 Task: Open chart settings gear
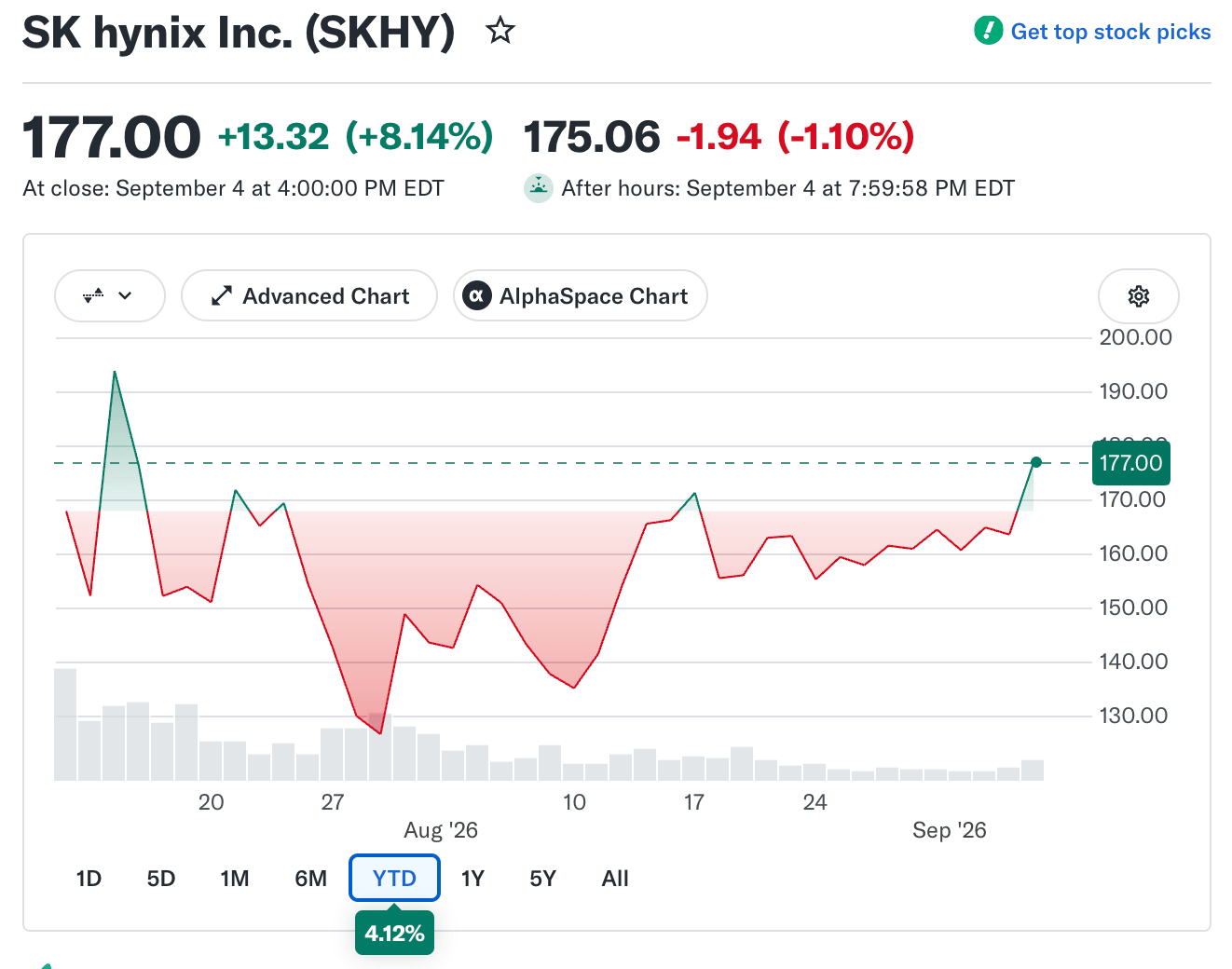[x=1139, y=296]
